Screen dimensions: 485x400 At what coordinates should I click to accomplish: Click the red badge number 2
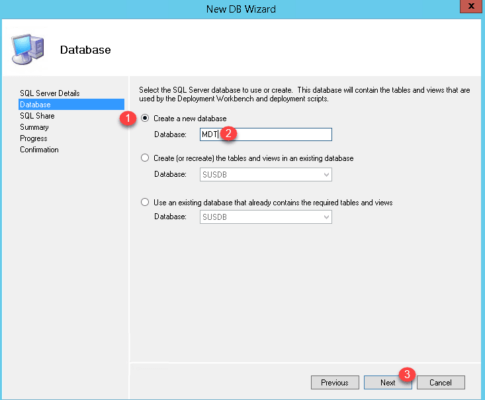228,133
